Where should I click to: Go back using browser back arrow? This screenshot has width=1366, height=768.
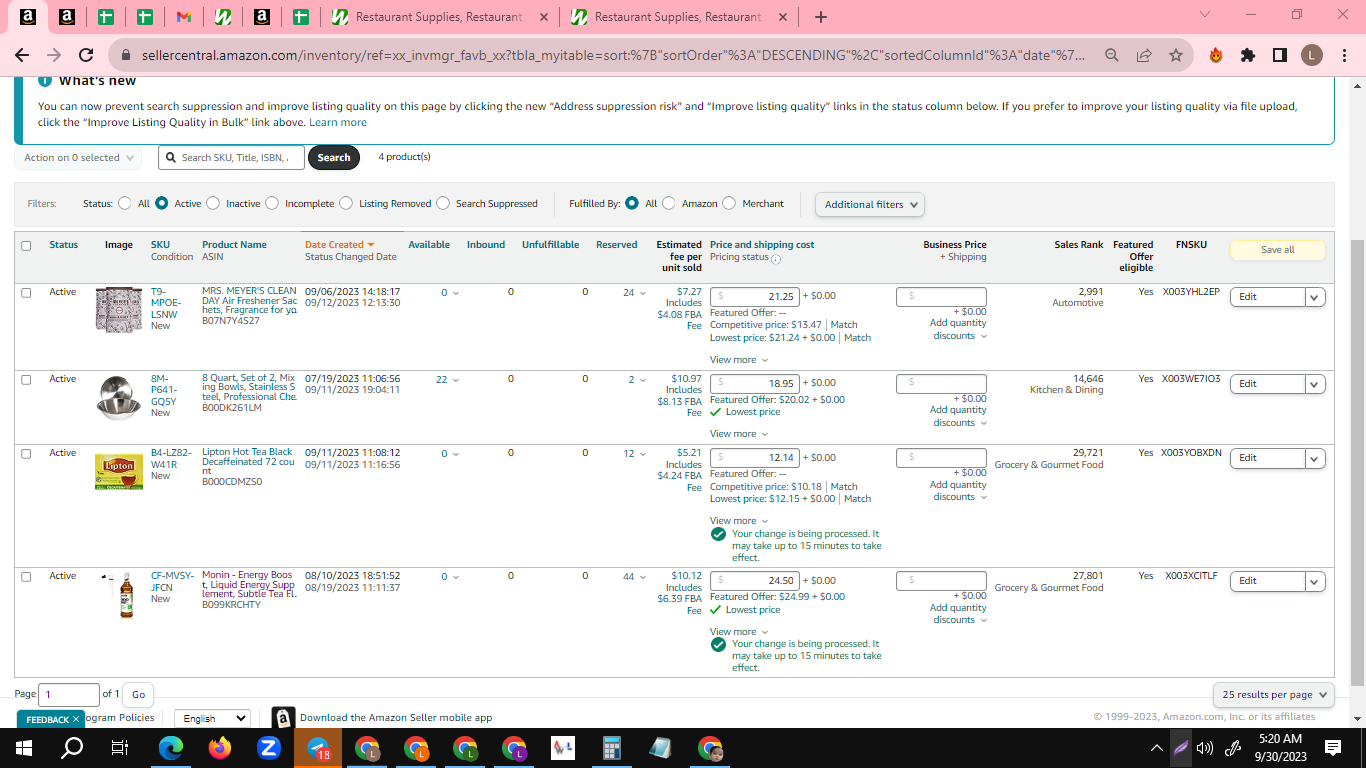pyautogui.click(x=22, y=56)
